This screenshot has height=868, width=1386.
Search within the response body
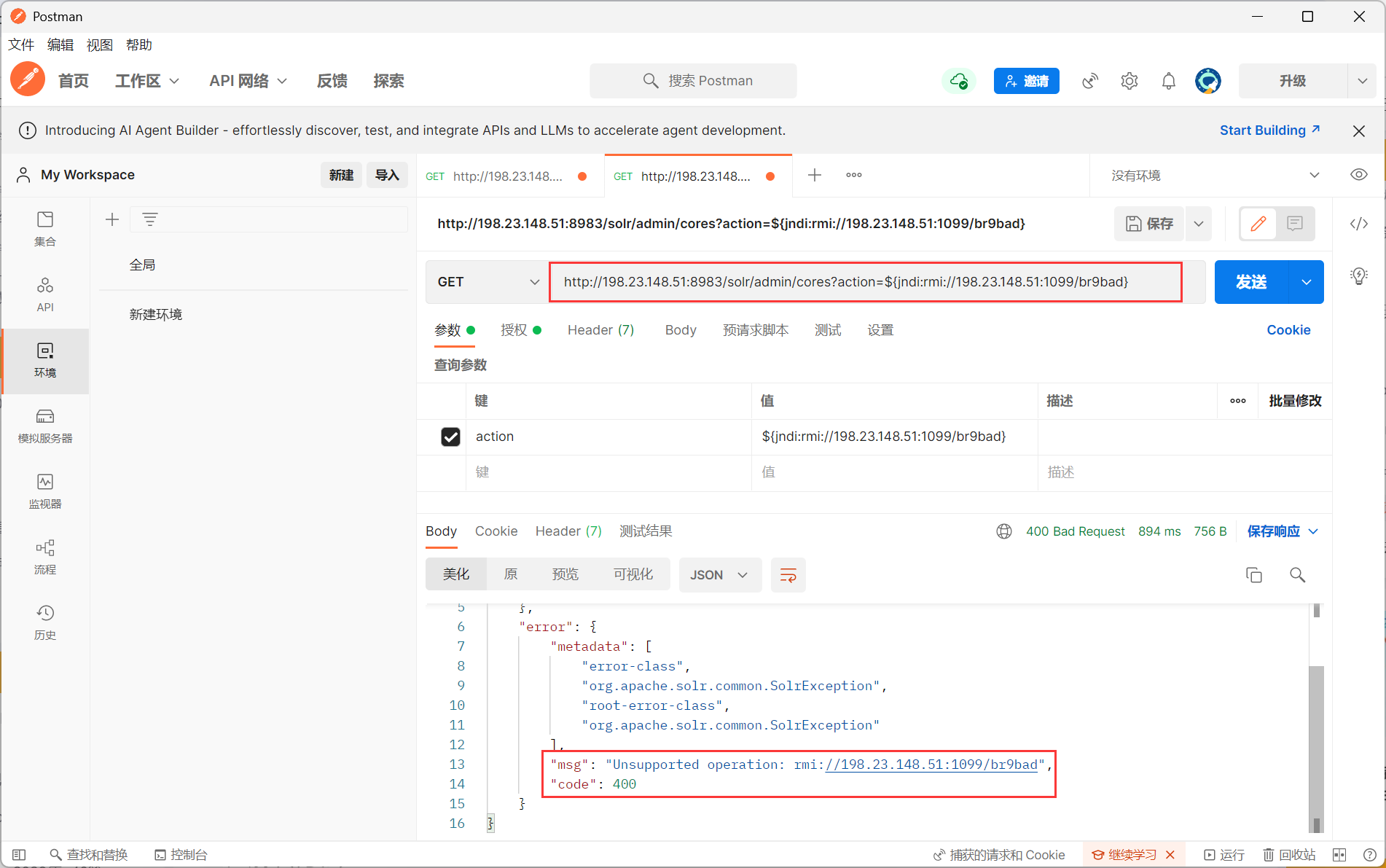(1297, 575)
